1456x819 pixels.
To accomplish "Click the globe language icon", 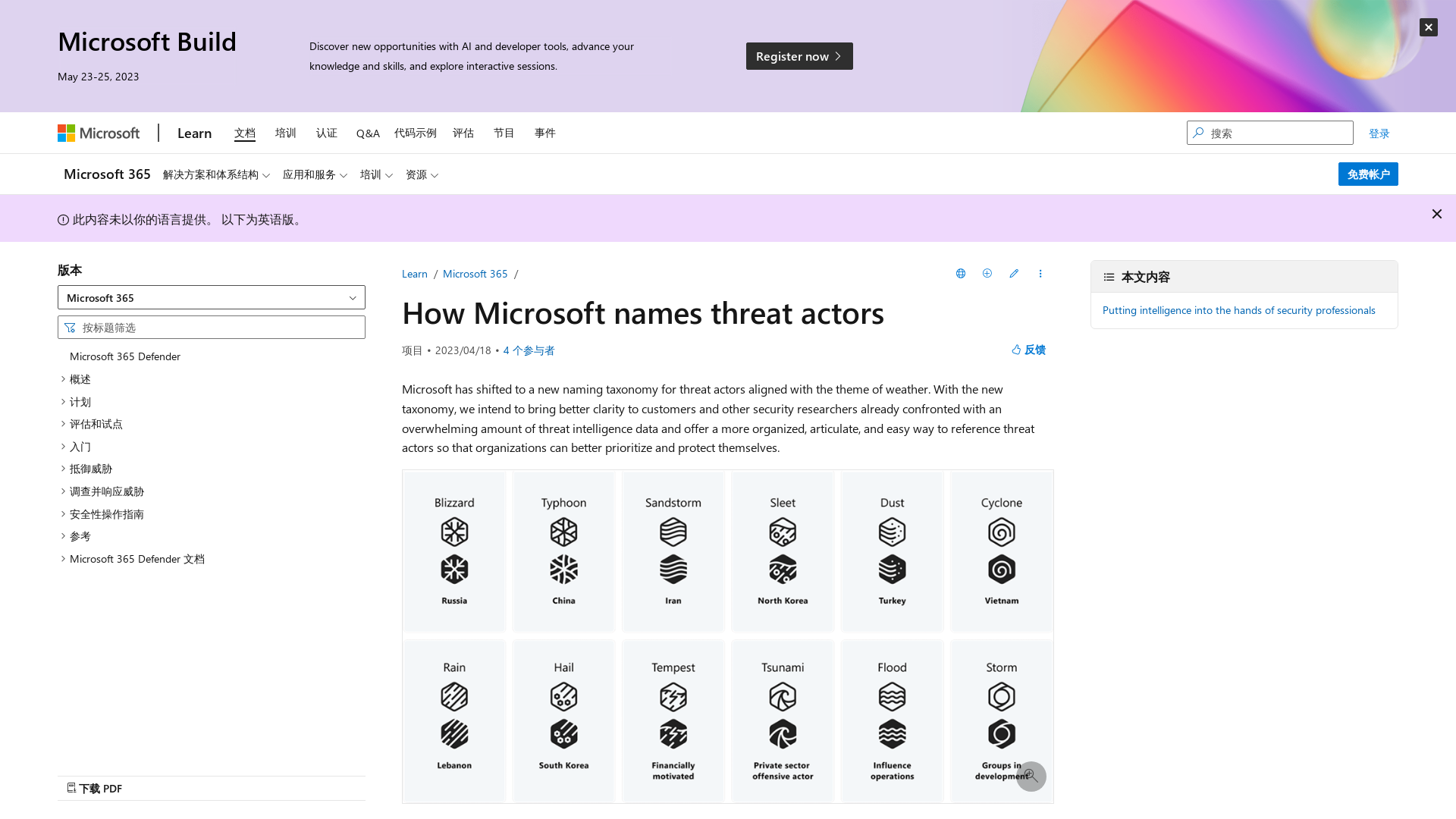I will coord(961,274).
